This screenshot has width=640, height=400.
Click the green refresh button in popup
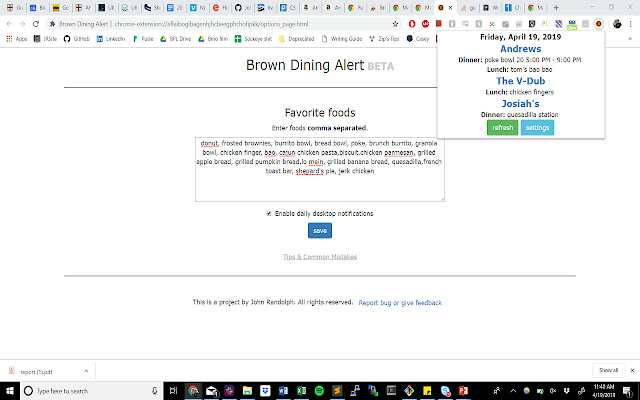pyautogui.click(x=502, y=128)
